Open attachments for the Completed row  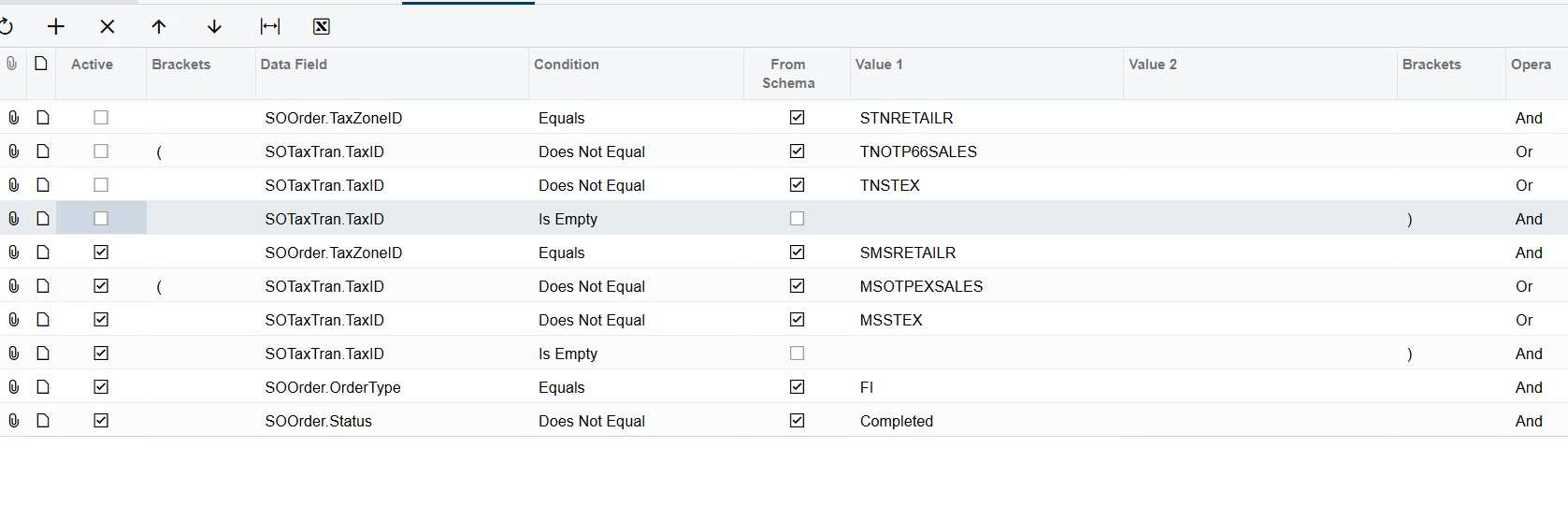coord(13,421)
